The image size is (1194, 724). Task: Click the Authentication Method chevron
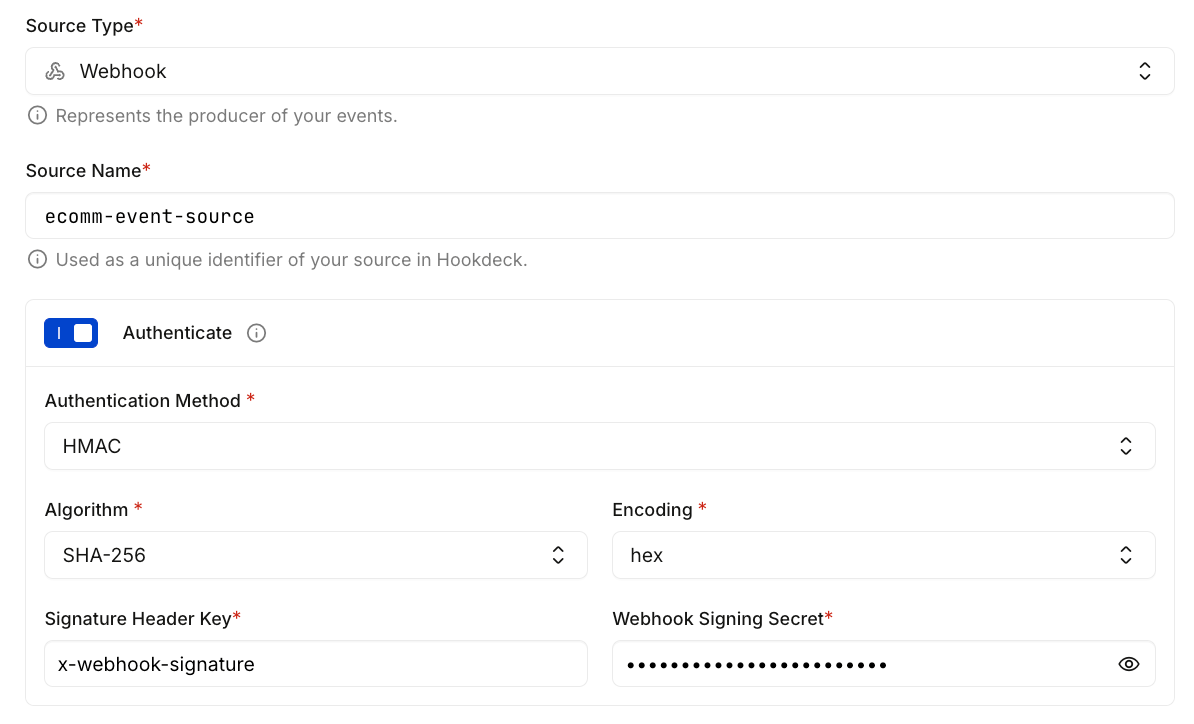pyautogui.click(x=1126, y=446)
